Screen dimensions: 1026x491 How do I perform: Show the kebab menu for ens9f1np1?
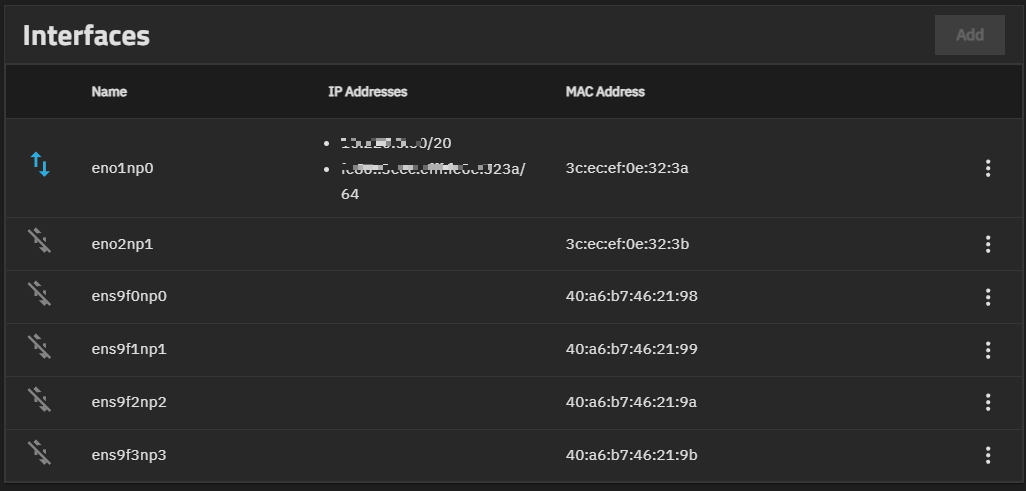point(988,350)
